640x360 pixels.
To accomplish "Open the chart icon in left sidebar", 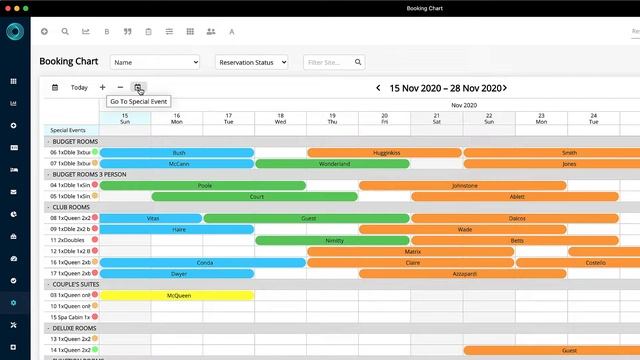I will pyautogui.click(x=13, y=103).
